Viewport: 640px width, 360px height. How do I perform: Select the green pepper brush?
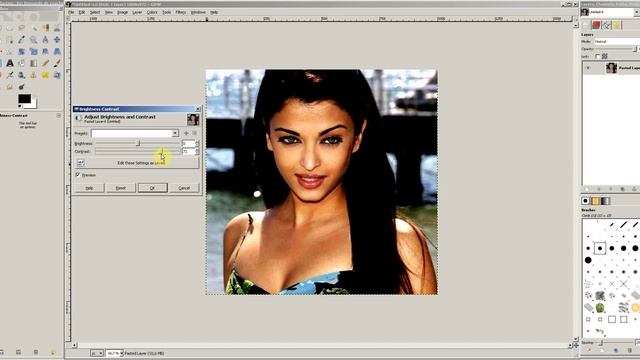click(x=600, y=307)
